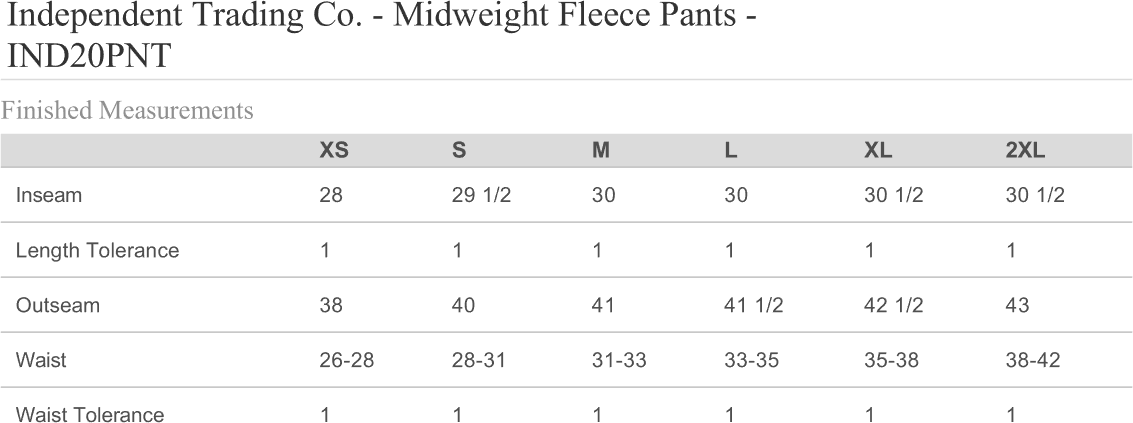Click the Waist Tolerance row label
The image size is (1133, 423).
[x=89, y=415]
